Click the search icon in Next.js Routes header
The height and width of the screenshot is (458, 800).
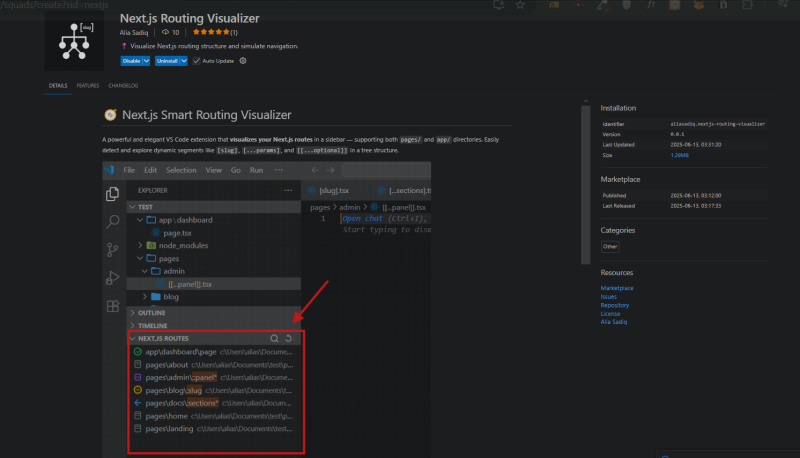(274, 339)
